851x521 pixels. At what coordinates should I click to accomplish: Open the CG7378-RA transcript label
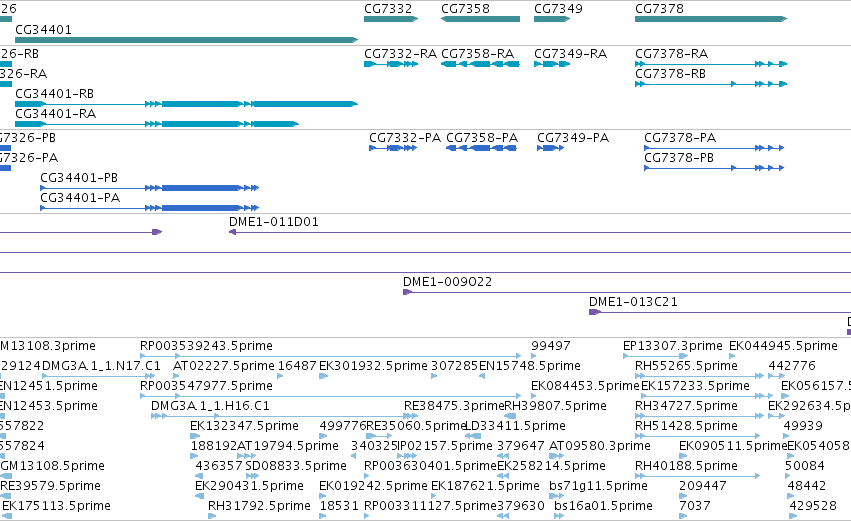click(671, 54)
